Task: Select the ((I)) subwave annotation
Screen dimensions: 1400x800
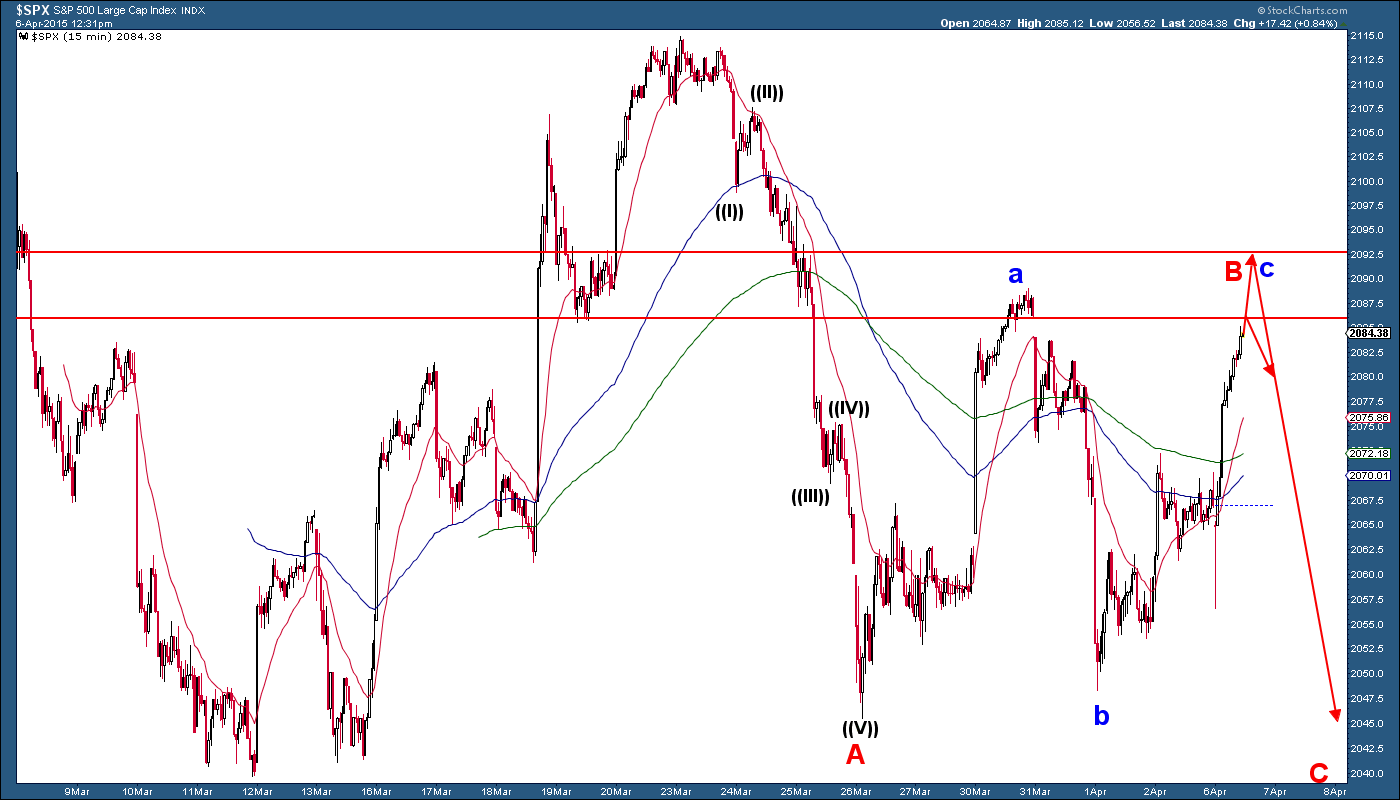Action: tap(729, 211)
